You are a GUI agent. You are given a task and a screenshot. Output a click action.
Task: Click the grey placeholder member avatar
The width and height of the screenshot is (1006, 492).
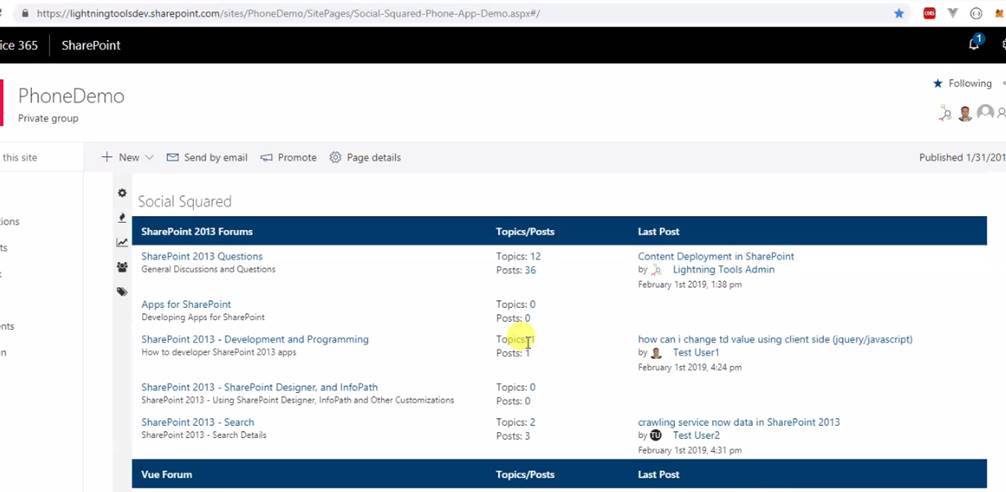pyautogui.click(x=985, y=113)
